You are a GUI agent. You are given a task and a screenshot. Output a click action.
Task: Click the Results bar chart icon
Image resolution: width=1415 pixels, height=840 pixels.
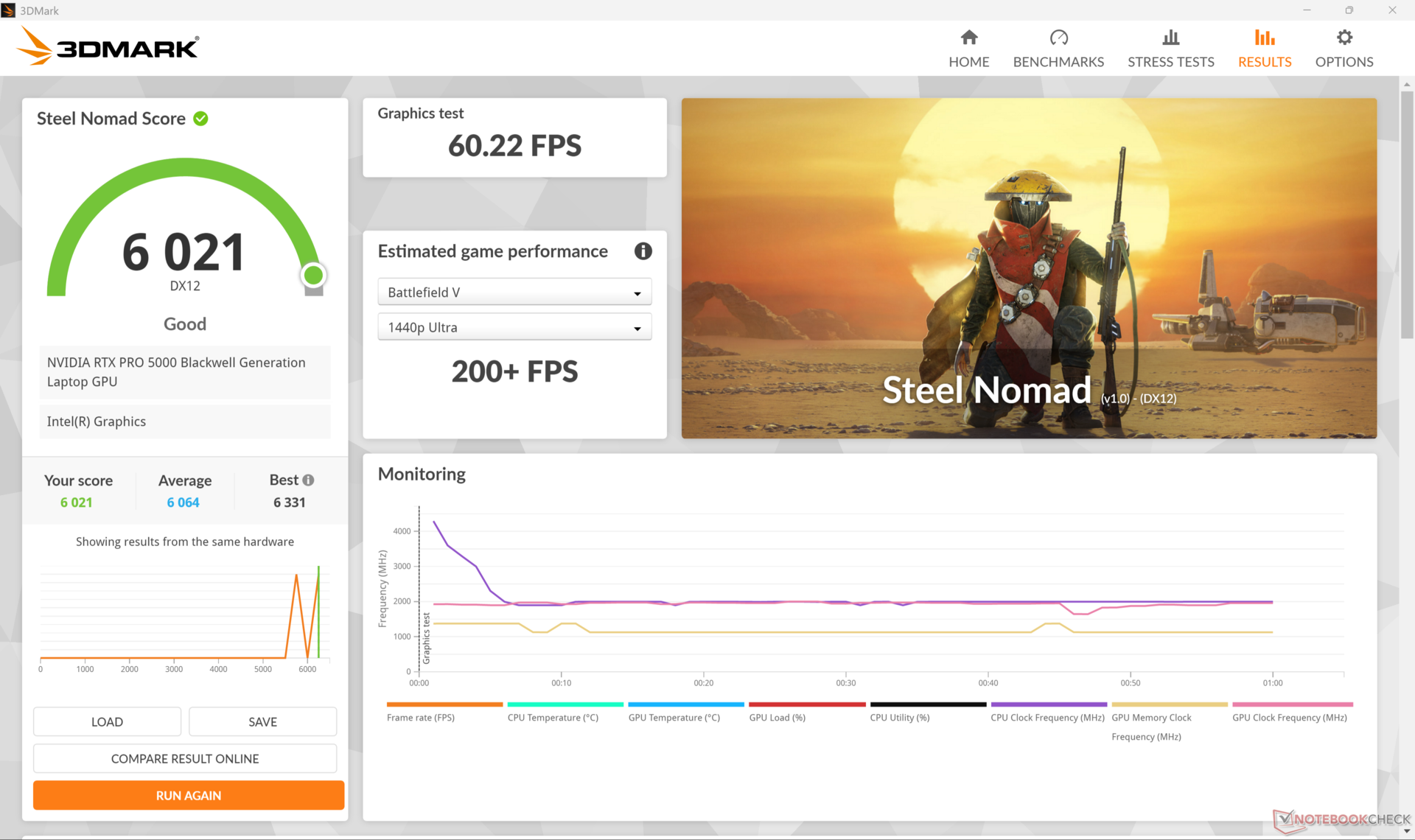point(1264,38)
